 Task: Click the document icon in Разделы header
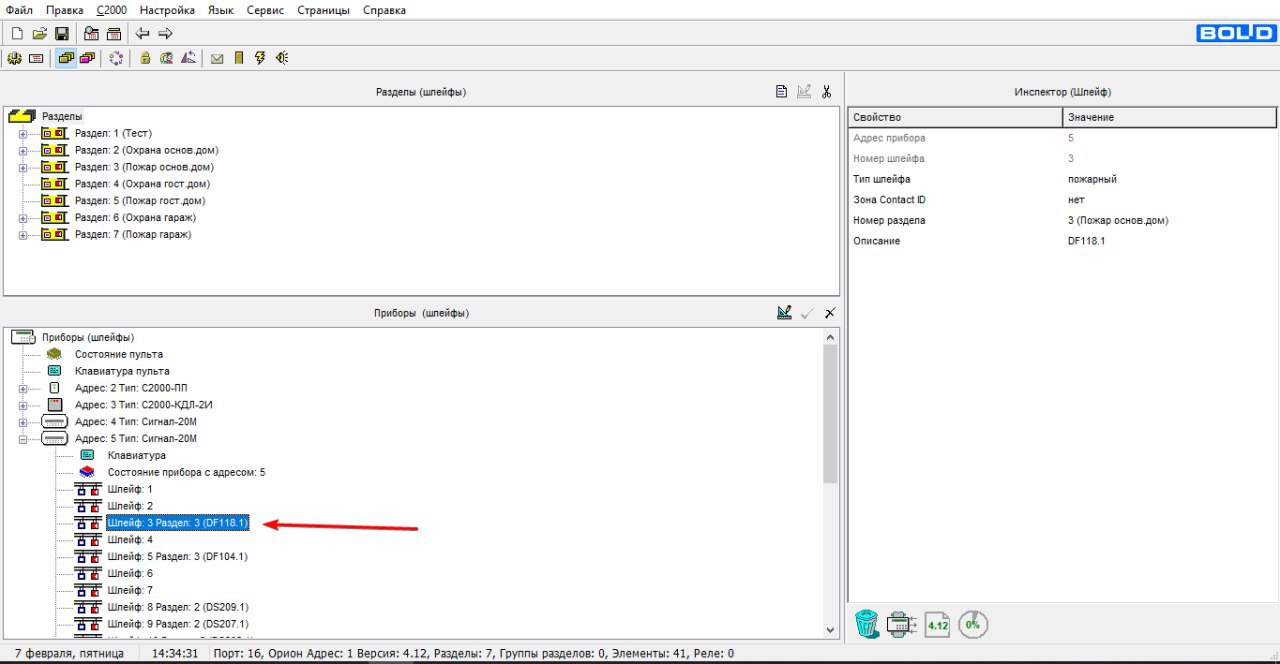(x=782, y=92)
